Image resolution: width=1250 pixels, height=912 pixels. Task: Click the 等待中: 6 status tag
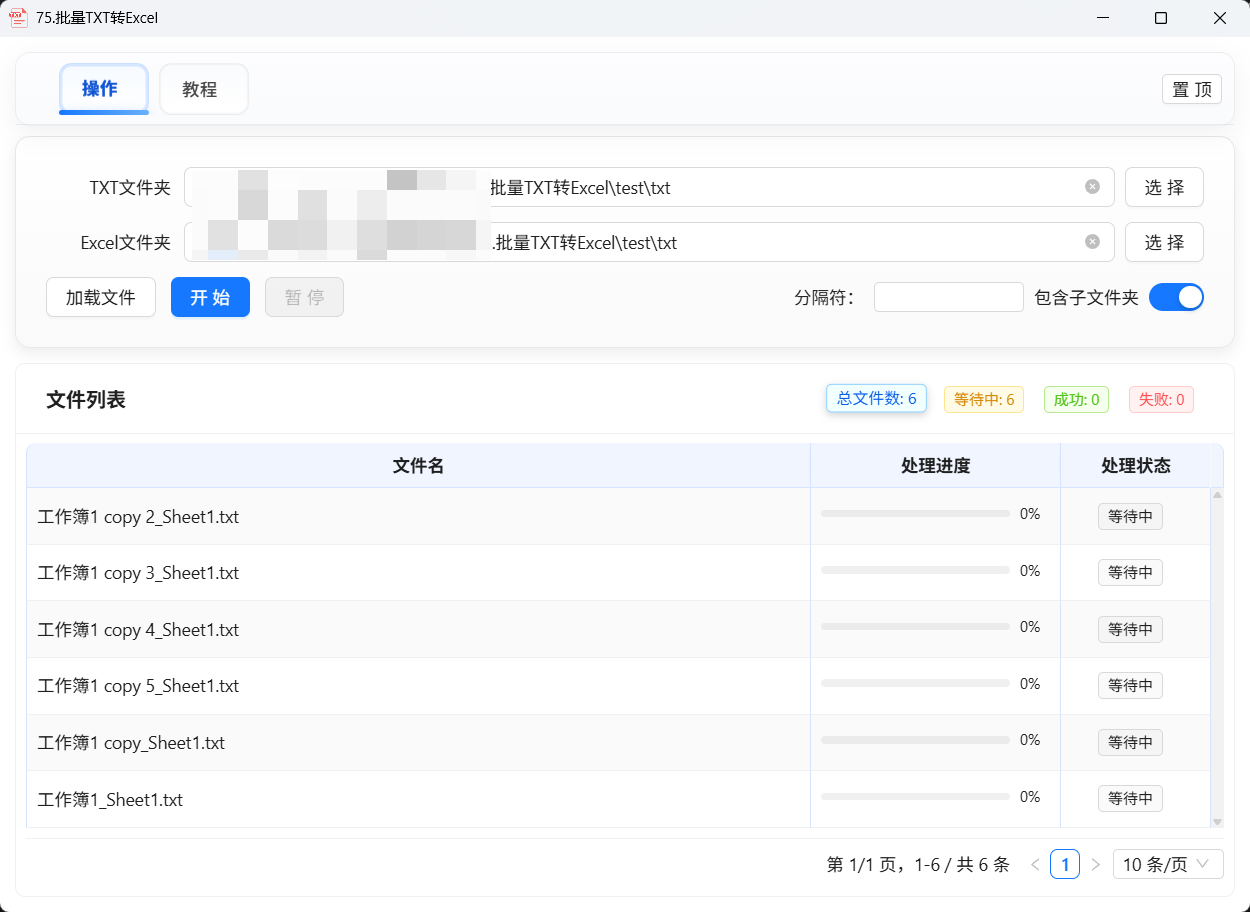pyautogui.click(x=984, y=400)
